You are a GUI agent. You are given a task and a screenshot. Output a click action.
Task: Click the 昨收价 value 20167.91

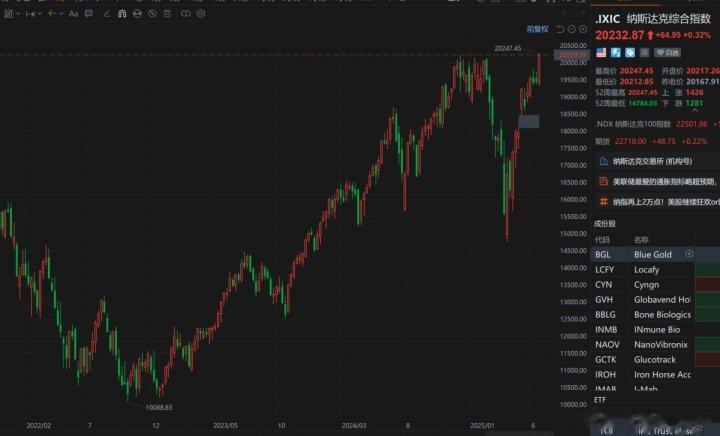click(703, 82)
